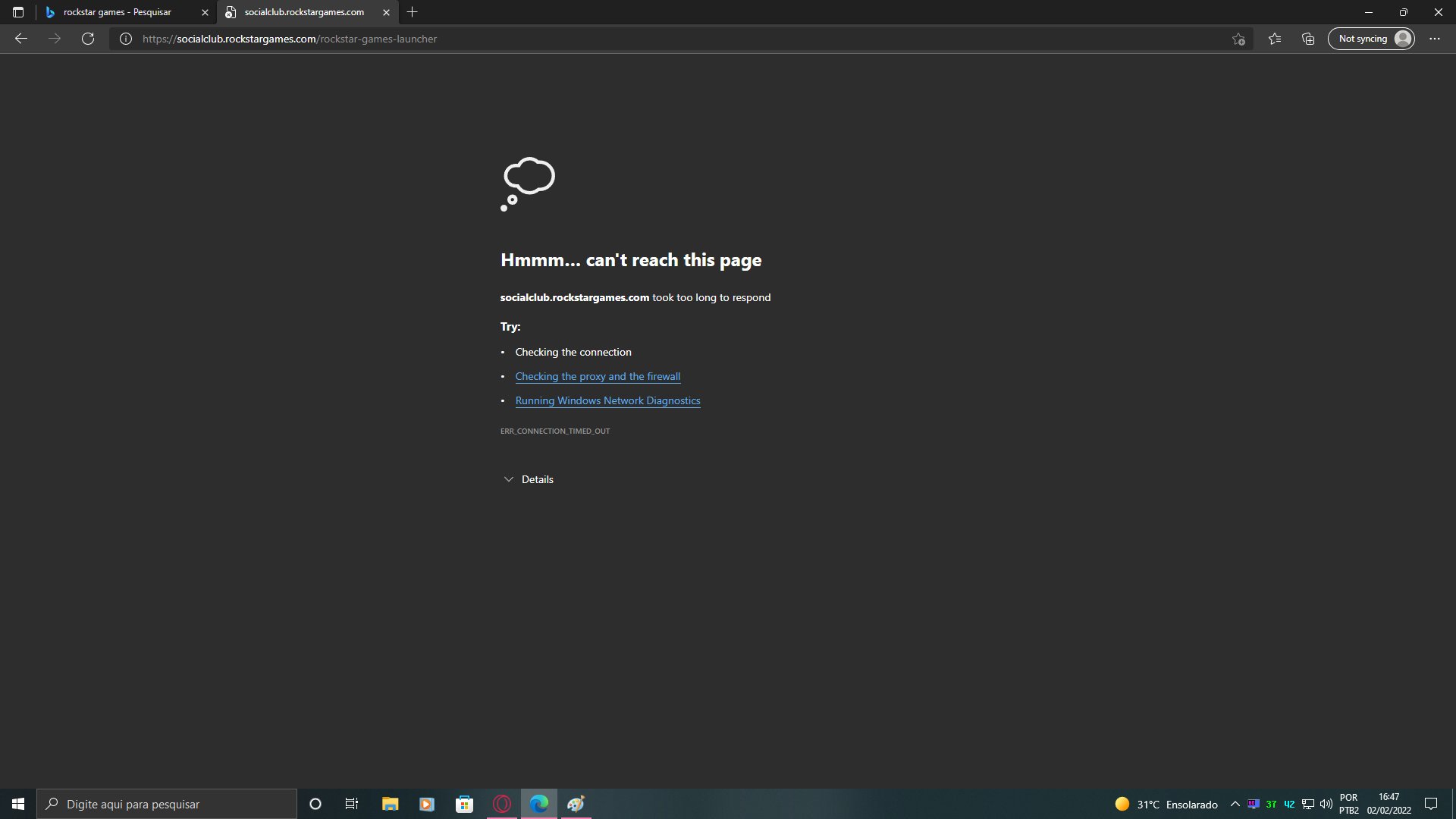Click the Microsoft Edge taskbar icon
The image size is (1456, 819).
pyautogui.click(x=538, y=804)
